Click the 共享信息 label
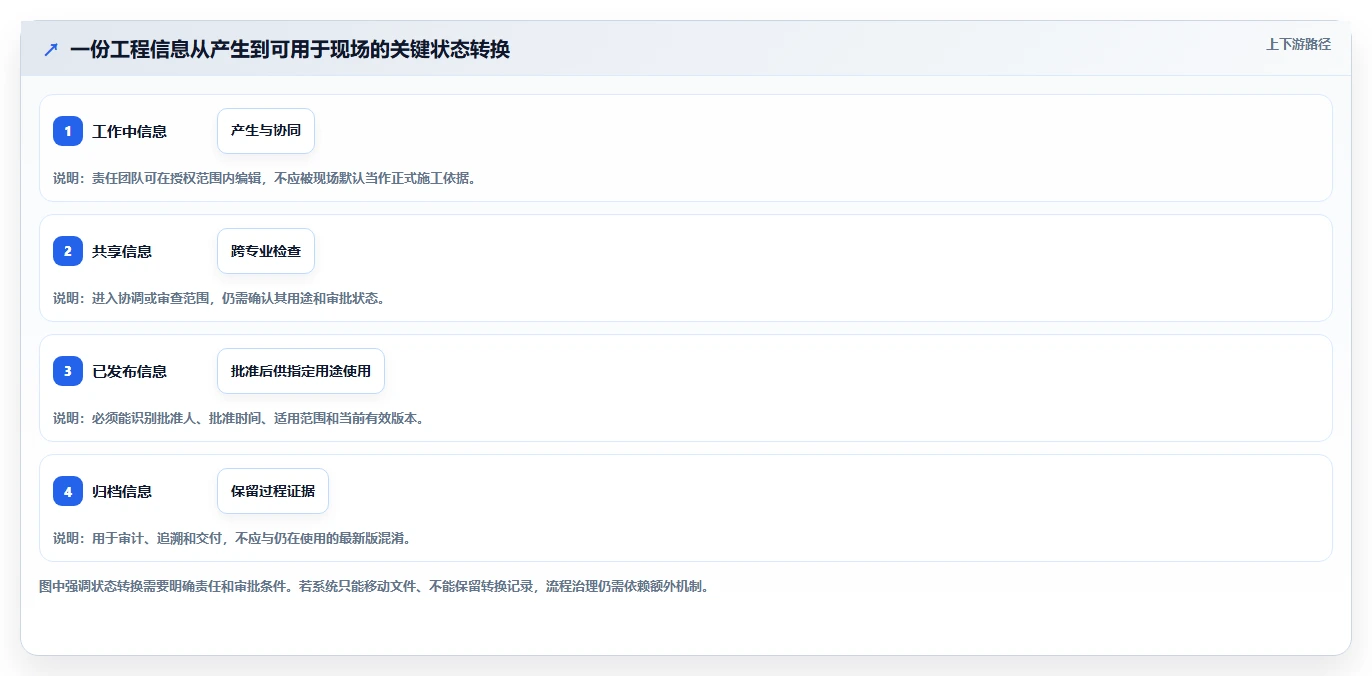The width and height of the screenshot is (1372, 676). 122,251
